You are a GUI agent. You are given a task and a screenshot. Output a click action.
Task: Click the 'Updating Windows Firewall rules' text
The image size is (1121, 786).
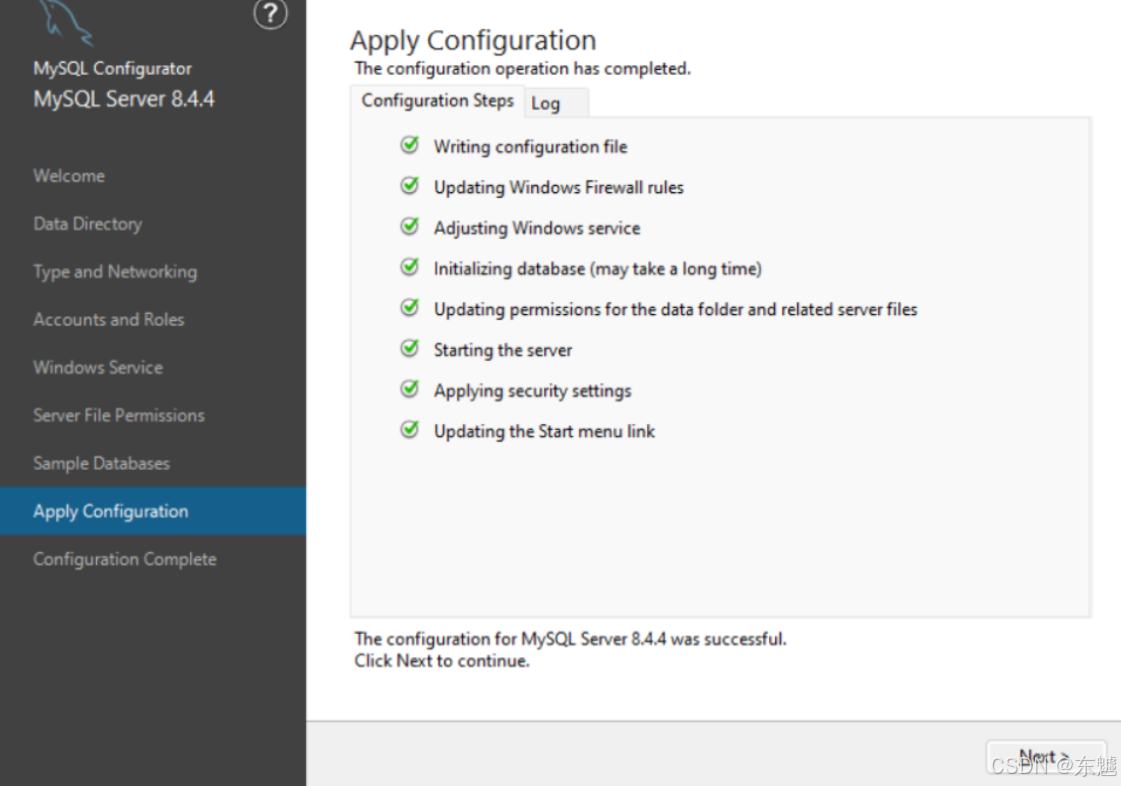point(558,187)
